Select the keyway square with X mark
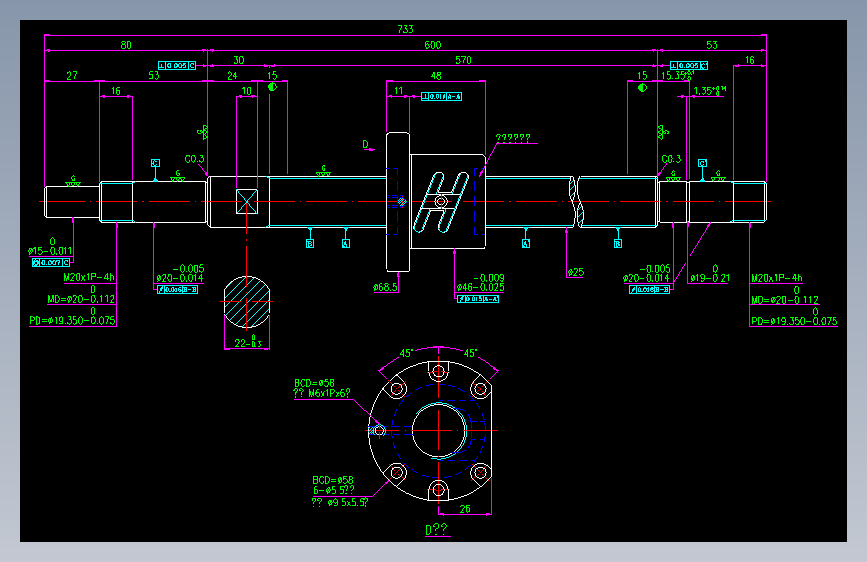Viewport: 867px width, 562px height. coord(247,201)
